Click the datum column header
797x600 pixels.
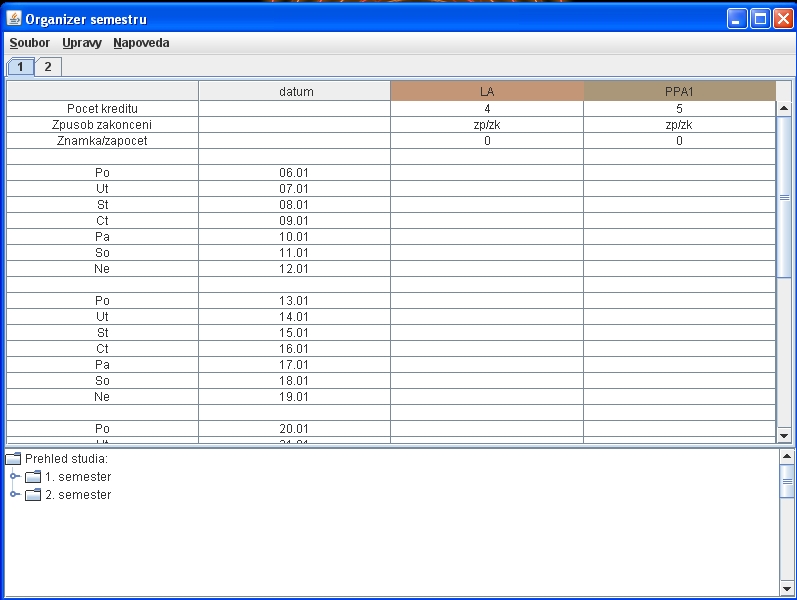[295, 92]
